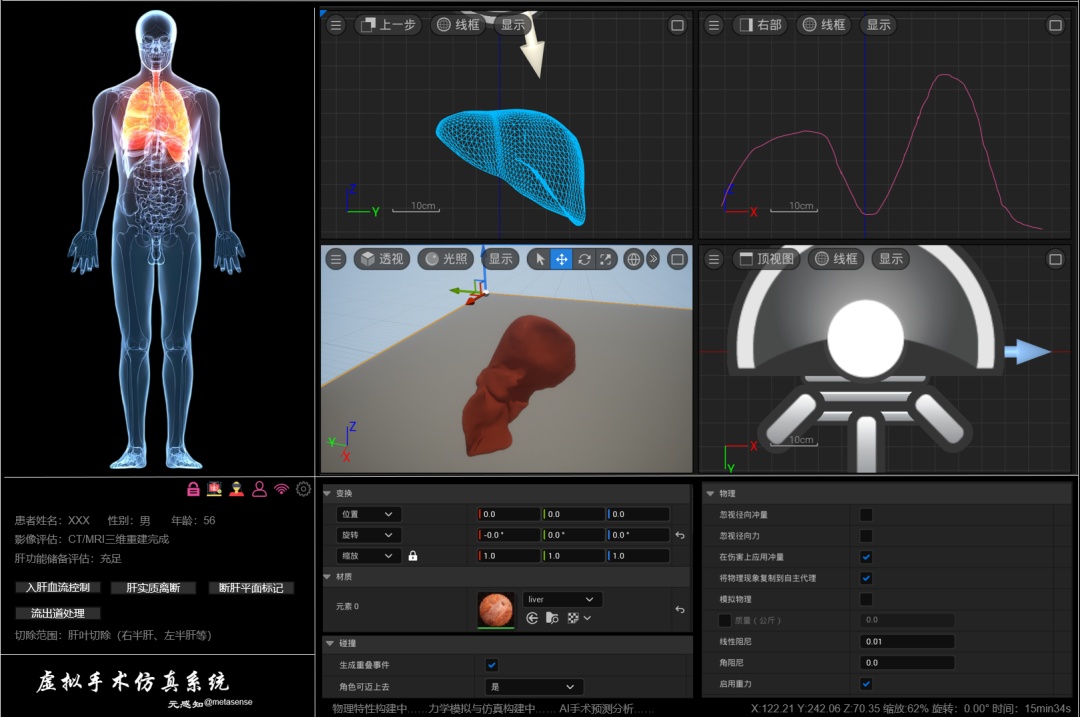Collapse the 变换 section
1080x717 pixels.
[x=327, y=493]
